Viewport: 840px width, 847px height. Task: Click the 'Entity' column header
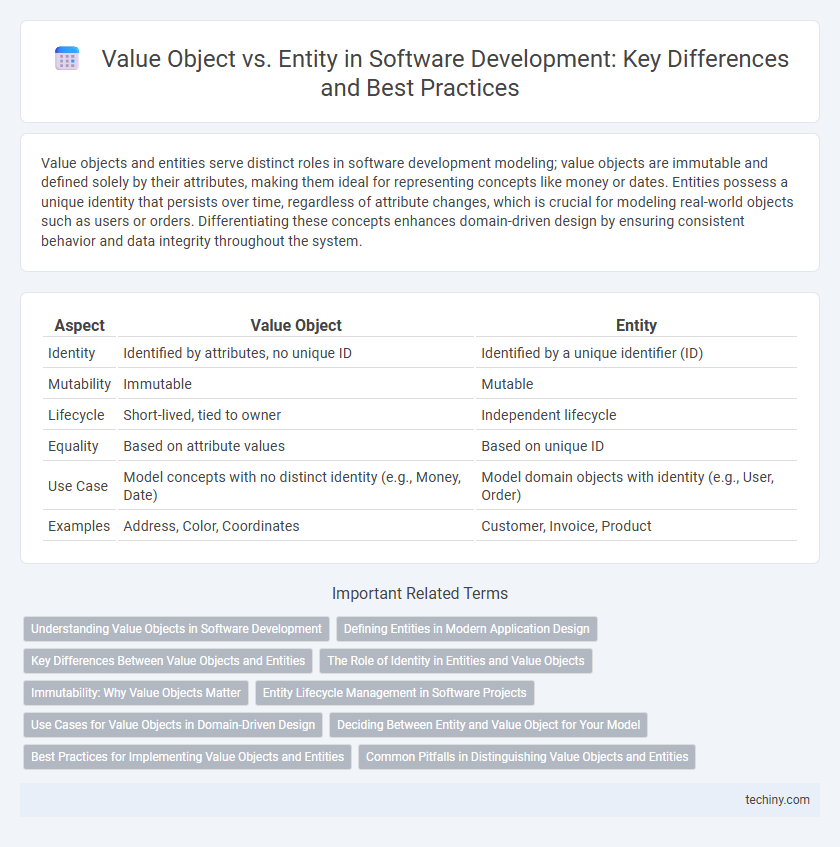click(636, 326)
